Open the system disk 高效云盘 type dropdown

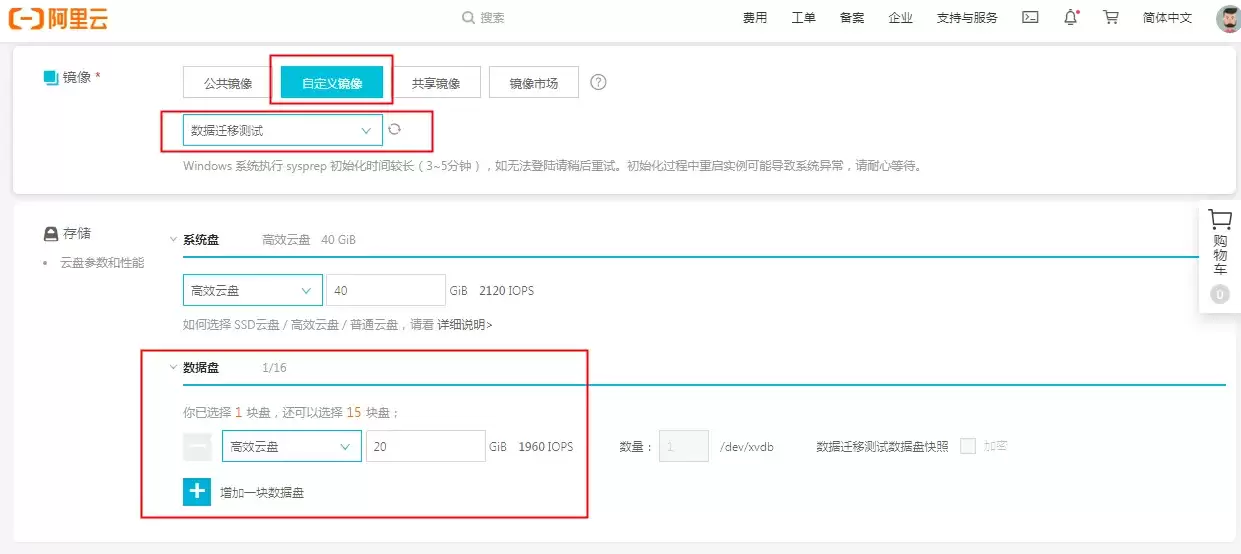253,290
